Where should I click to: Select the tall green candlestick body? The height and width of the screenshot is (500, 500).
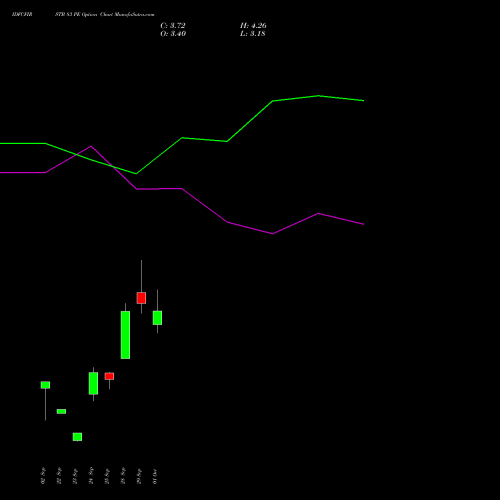point(125,335)
